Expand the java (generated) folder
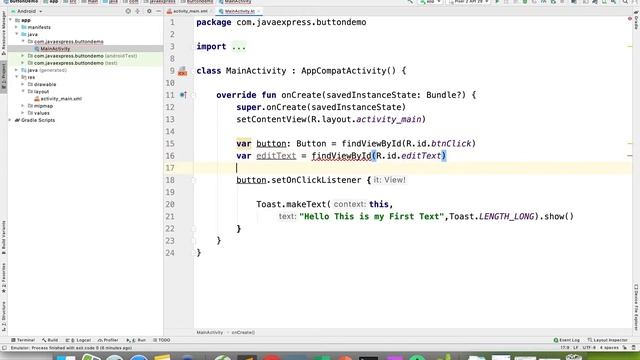Screen dimensions: 640x360 coord(17,70)
